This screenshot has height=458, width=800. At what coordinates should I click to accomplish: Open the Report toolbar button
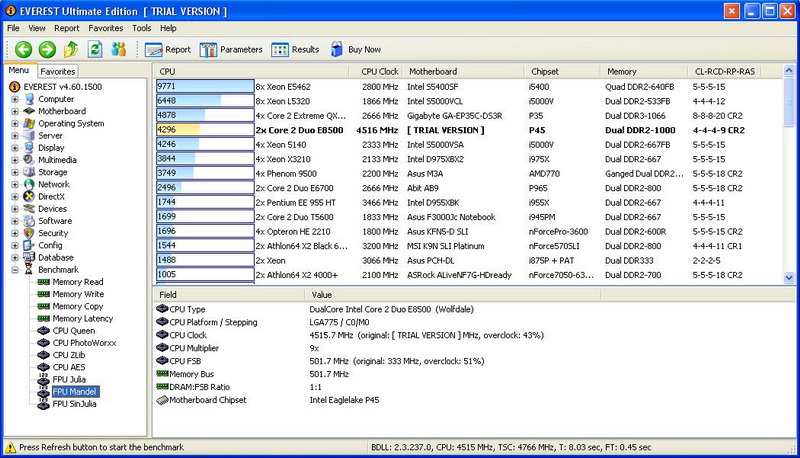click(167, 49)
